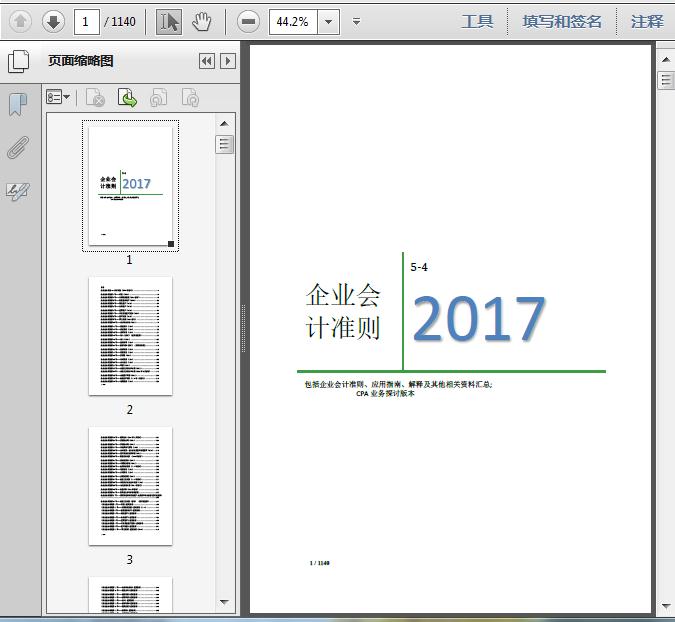
Task: Select page 3 thumbnail
Action: [130, 486]
